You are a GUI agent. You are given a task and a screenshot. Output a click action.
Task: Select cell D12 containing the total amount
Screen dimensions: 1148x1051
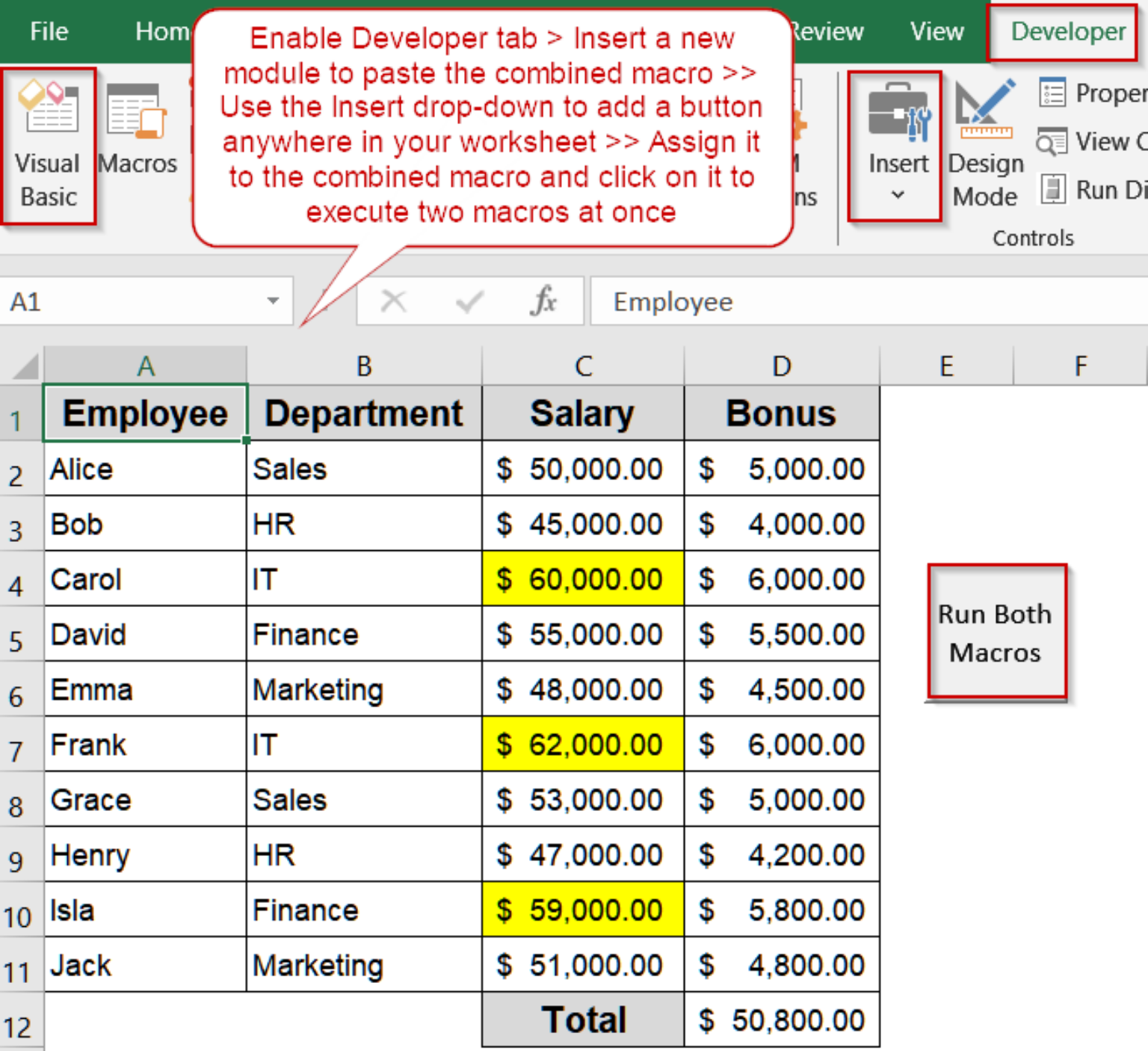click(x=781, y=1020)
